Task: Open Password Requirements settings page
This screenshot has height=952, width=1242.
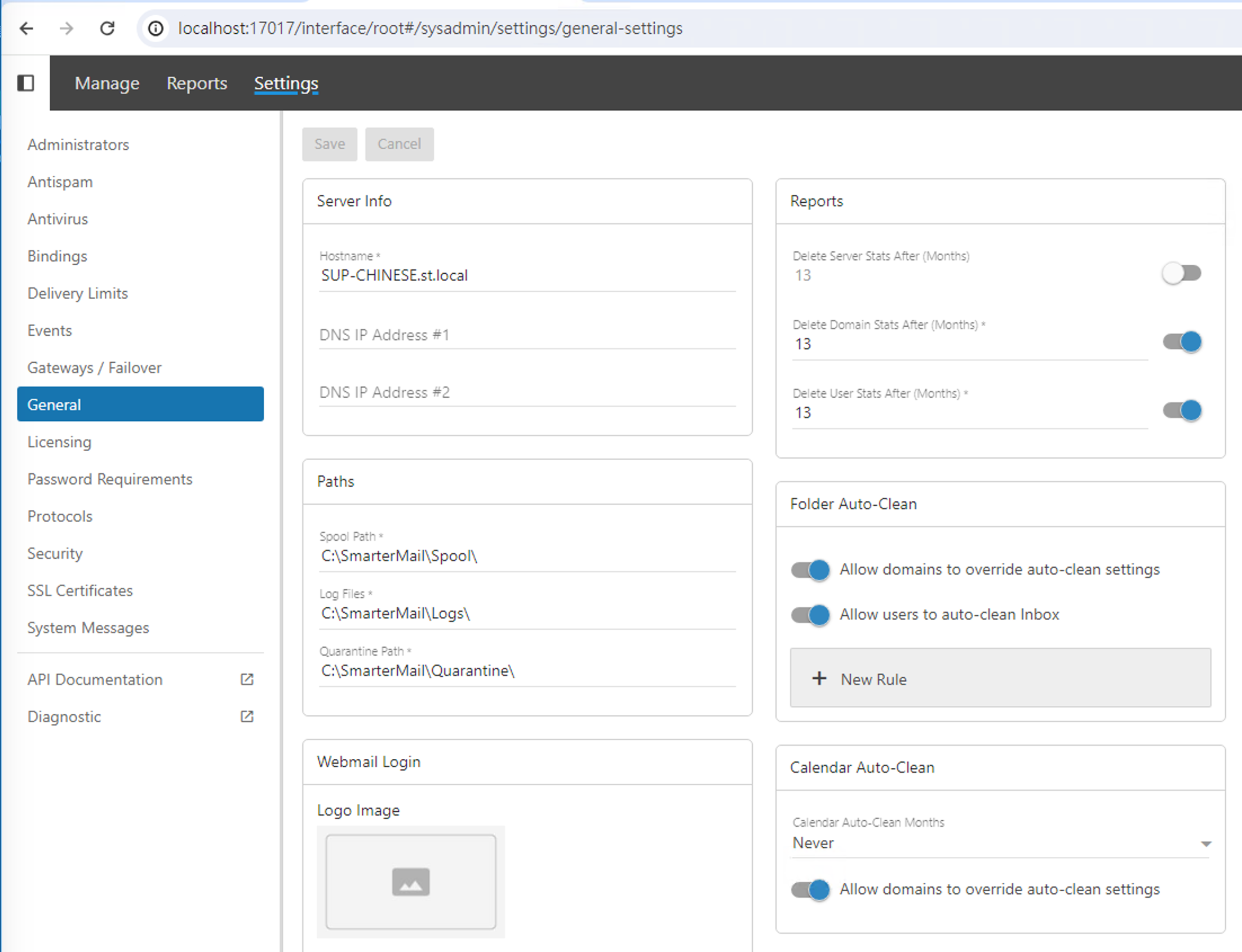Action: click(x=110, y=479)
